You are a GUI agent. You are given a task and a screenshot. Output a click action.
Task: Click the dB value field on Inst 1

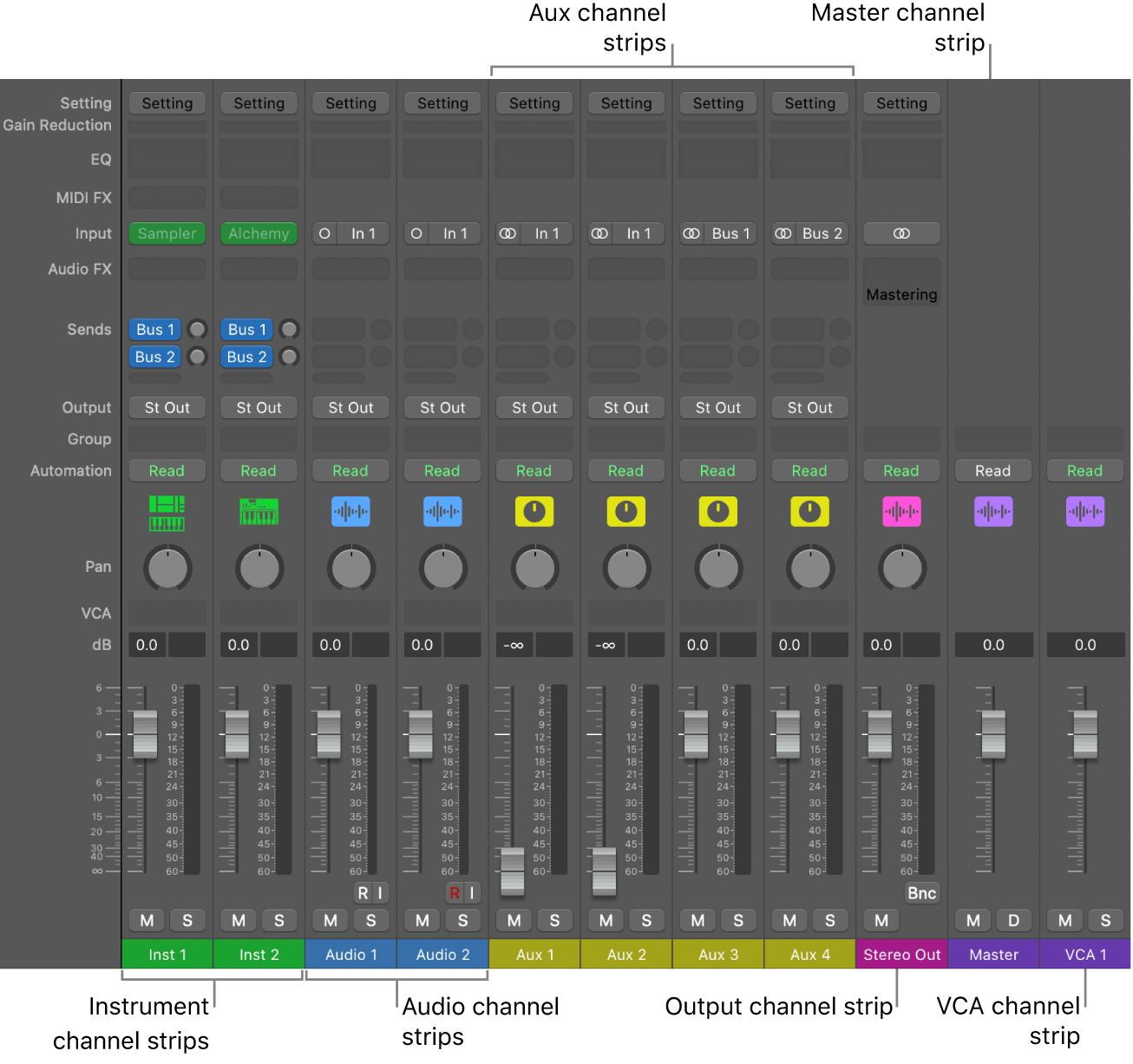pyautogui.click(x=146, y=645)
